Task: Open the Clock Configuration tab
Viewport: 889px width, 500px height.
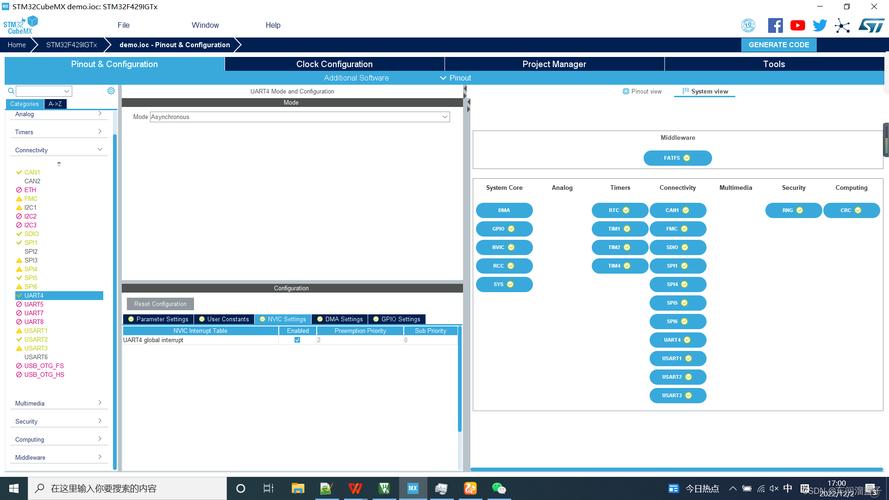Action: (334, 64)
